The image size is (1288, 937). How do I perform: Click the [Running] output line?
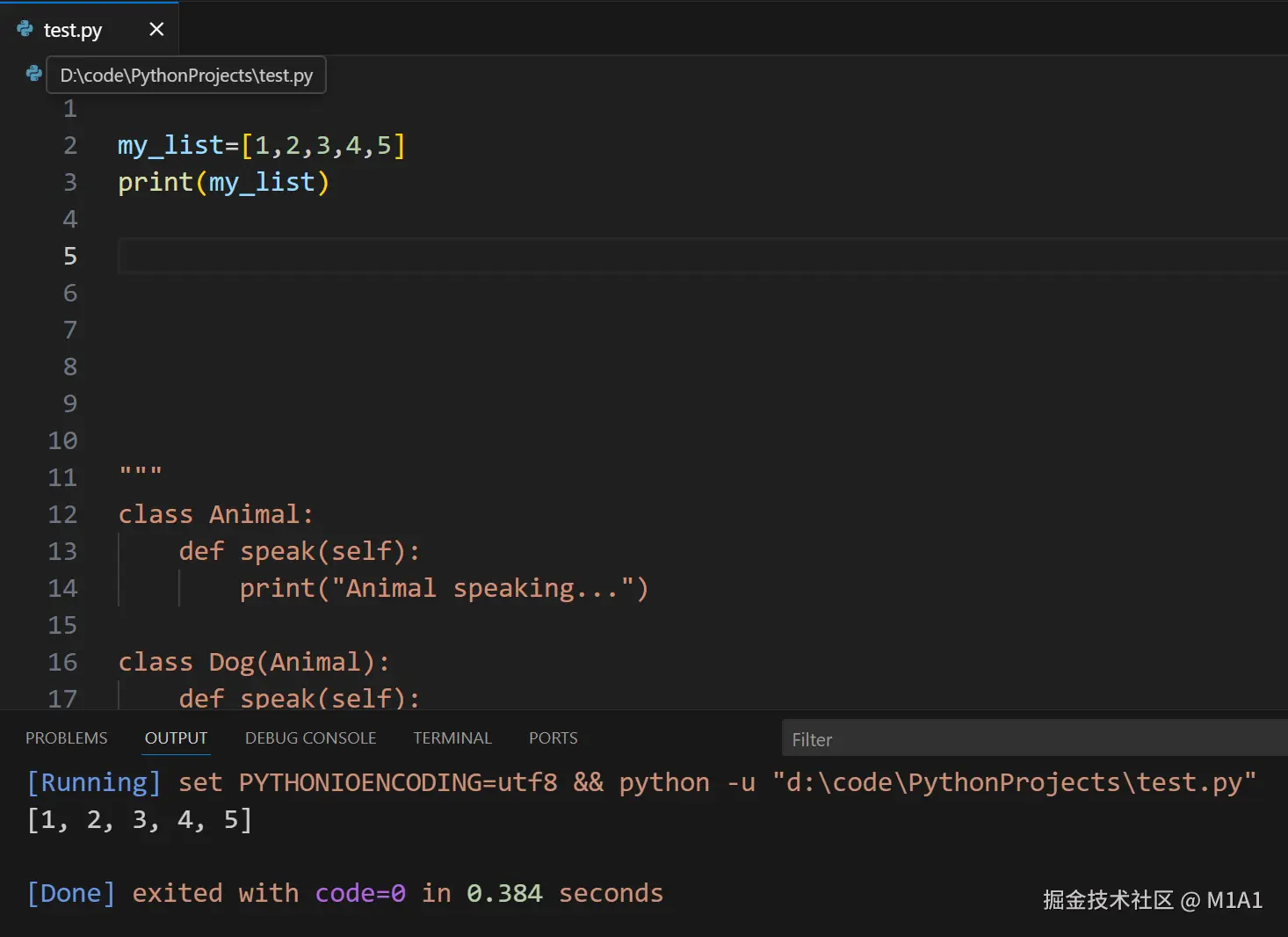tap(641, 782)
